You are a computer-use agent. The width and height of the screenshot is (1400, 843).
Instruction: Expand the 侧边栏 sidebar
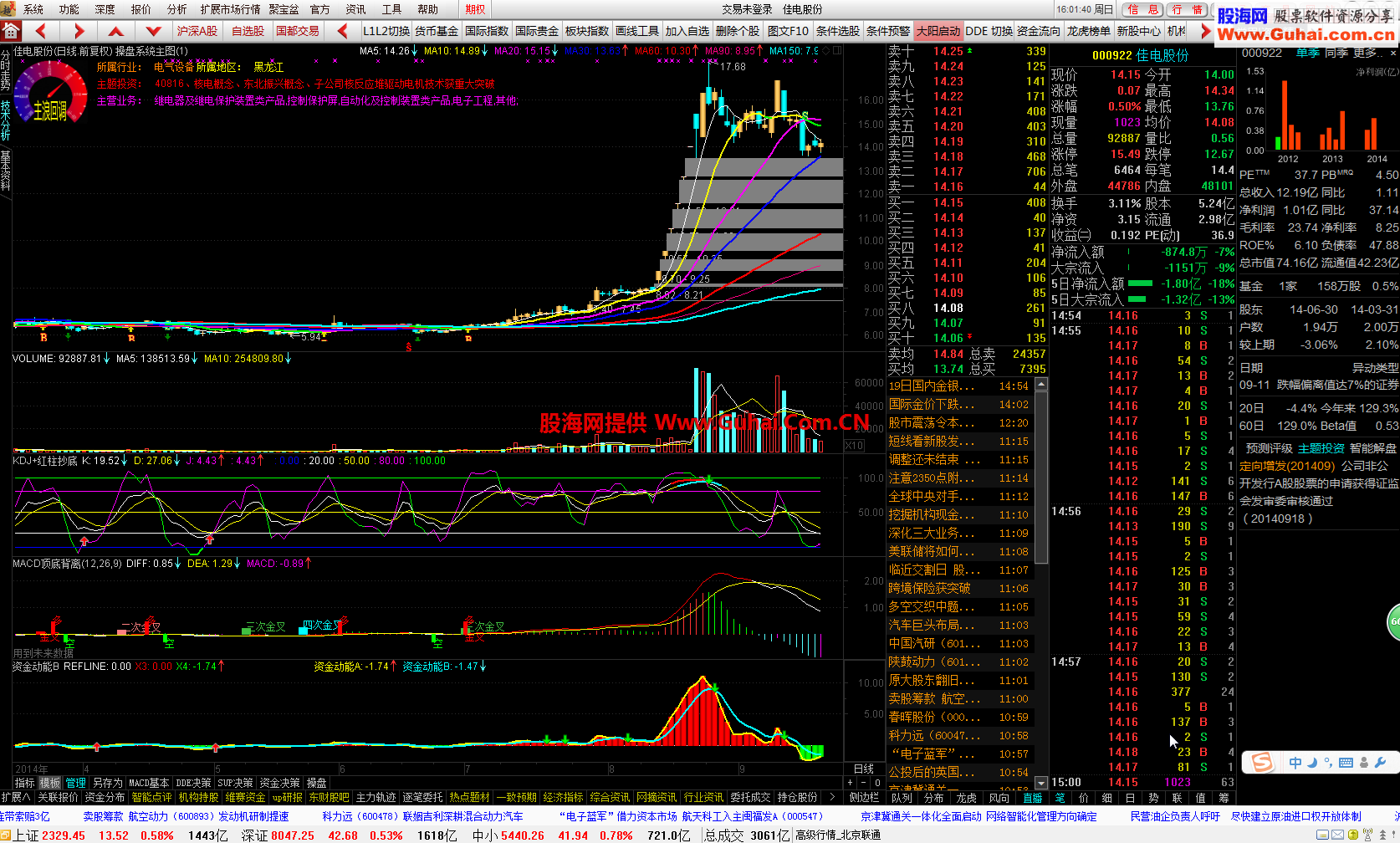pos(864,797)
